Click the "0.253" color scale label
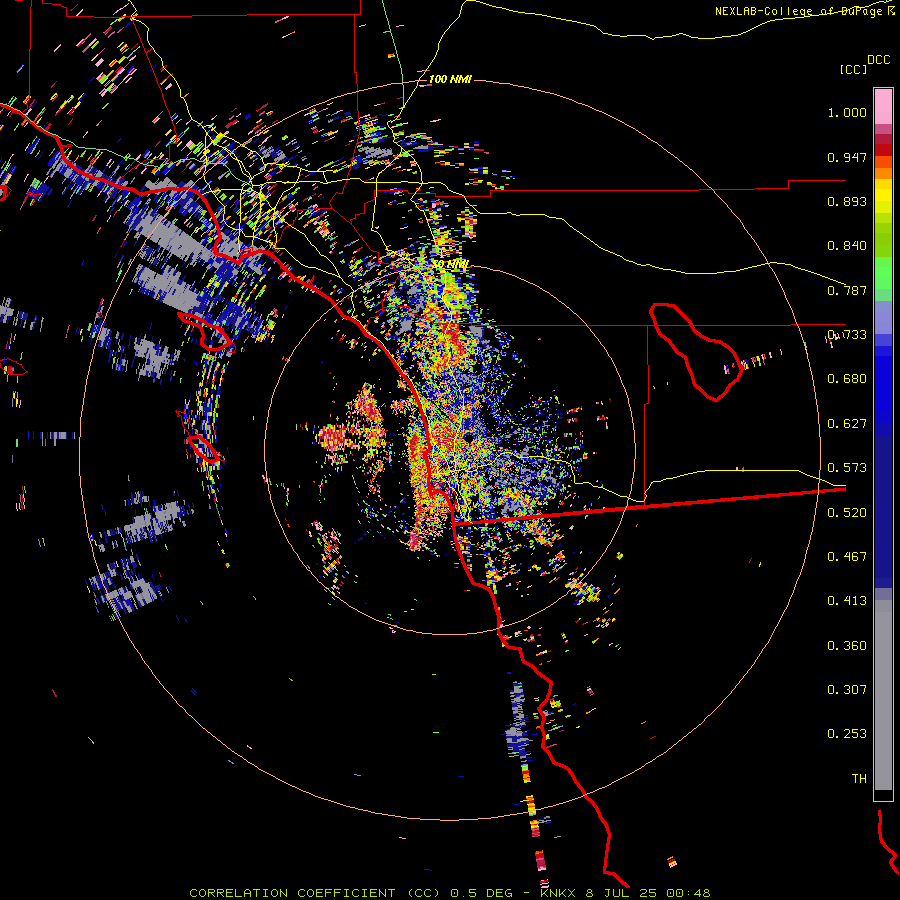900x900 pixels. pos(847,734)
